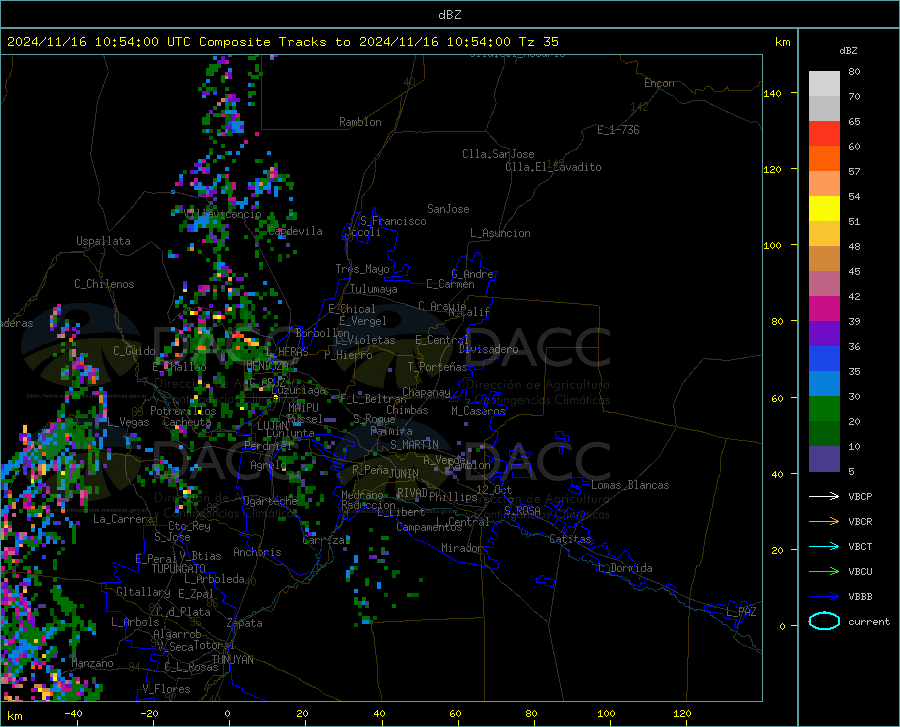Click the Tres_Mayo map label
The width and height of the screenshot is (900, 727).
tap(362, 269)
